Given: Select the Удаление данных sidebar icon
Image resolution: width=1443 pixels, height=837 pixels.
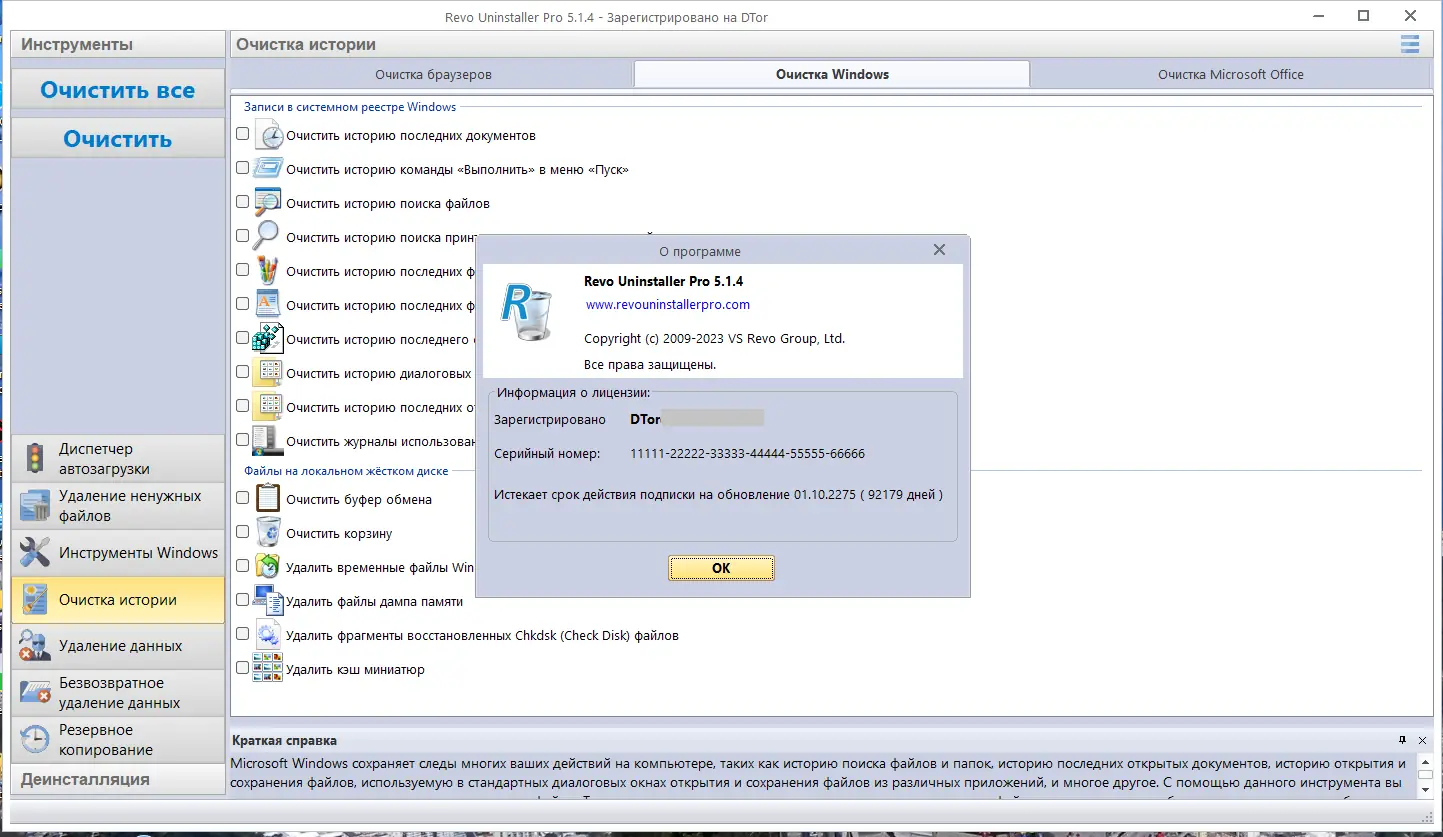Looking at the screenshot, I should 33,645.
